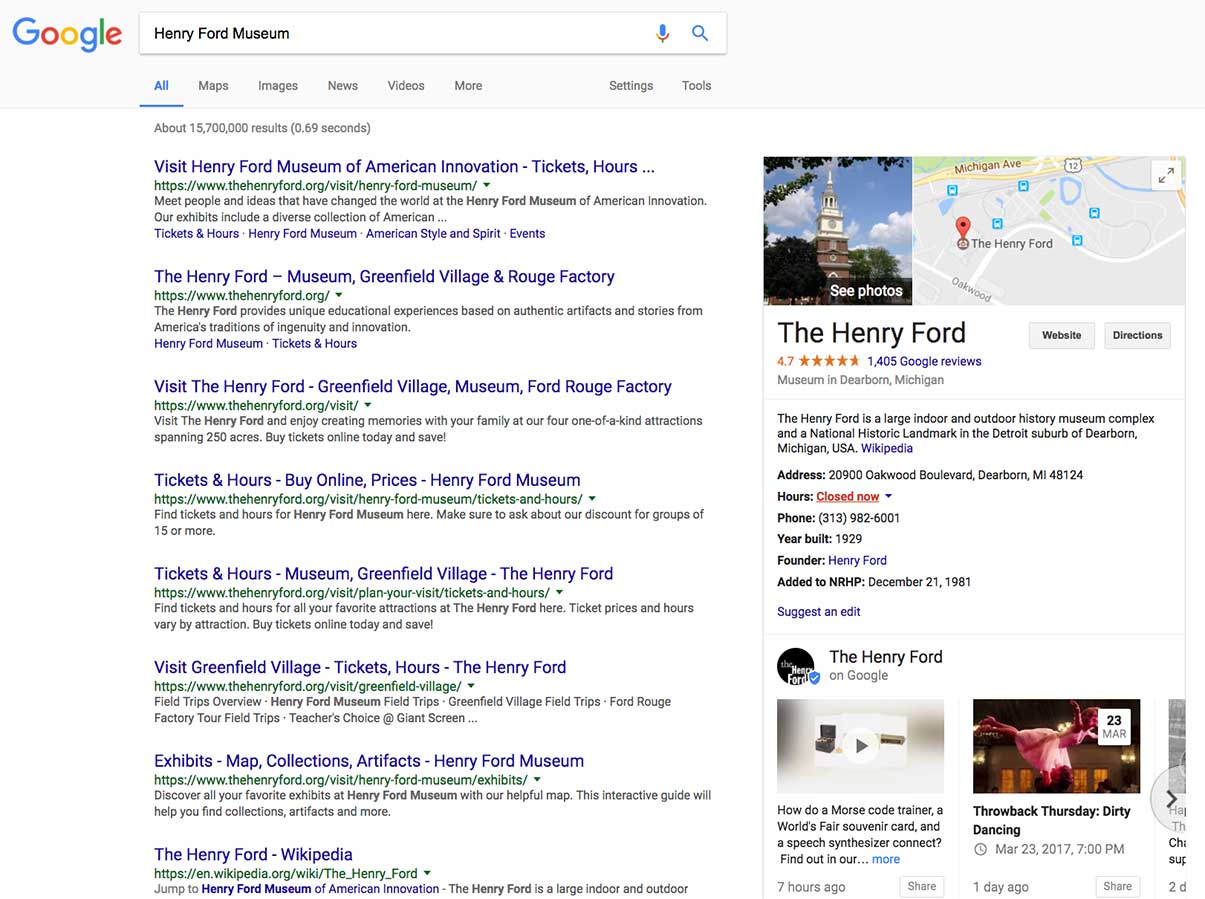
Task: Click the Events sitelink
Action: tap(527, 234)
